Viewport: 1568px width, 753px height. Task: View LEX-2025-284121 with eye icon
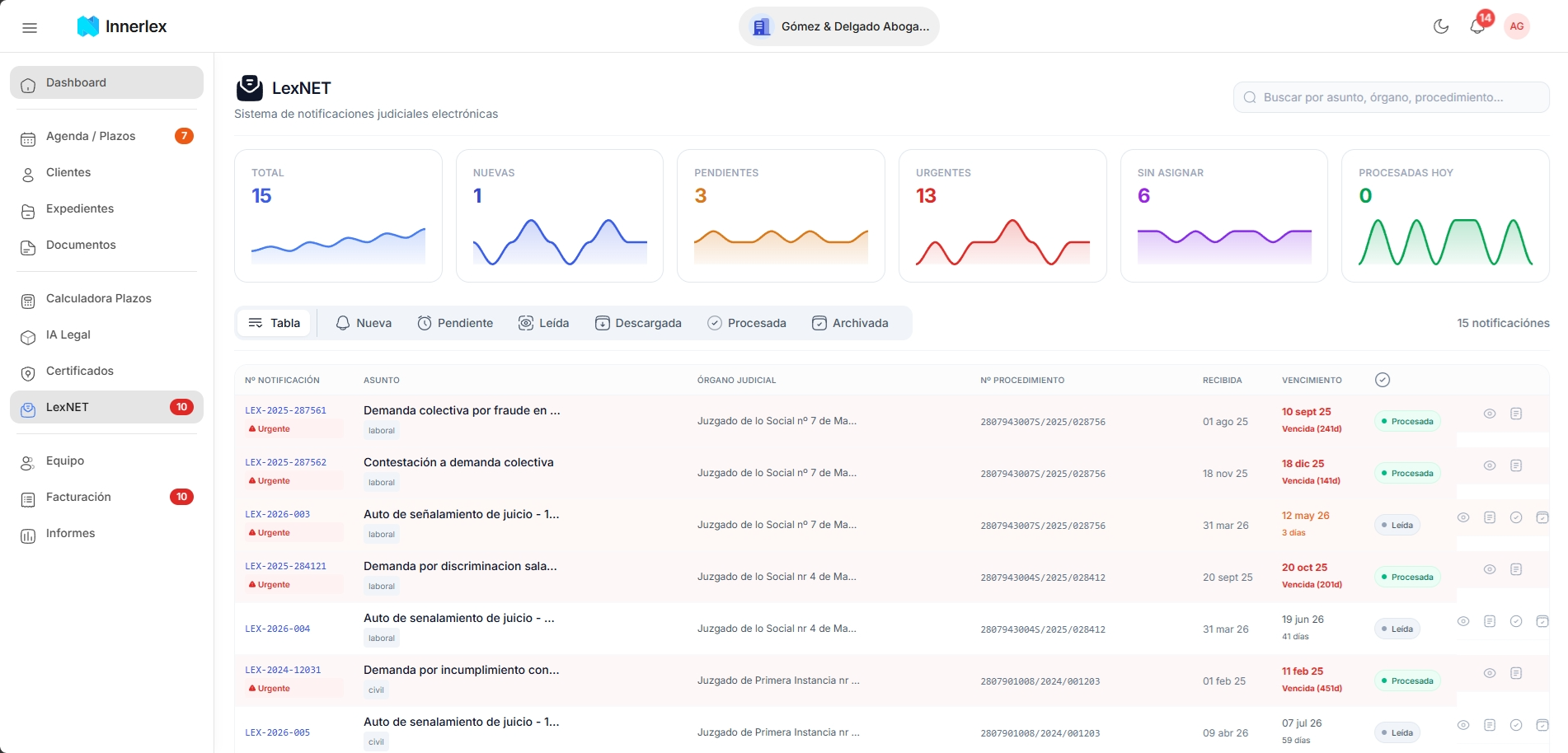pyautogui.click(x=1490, y=569)
